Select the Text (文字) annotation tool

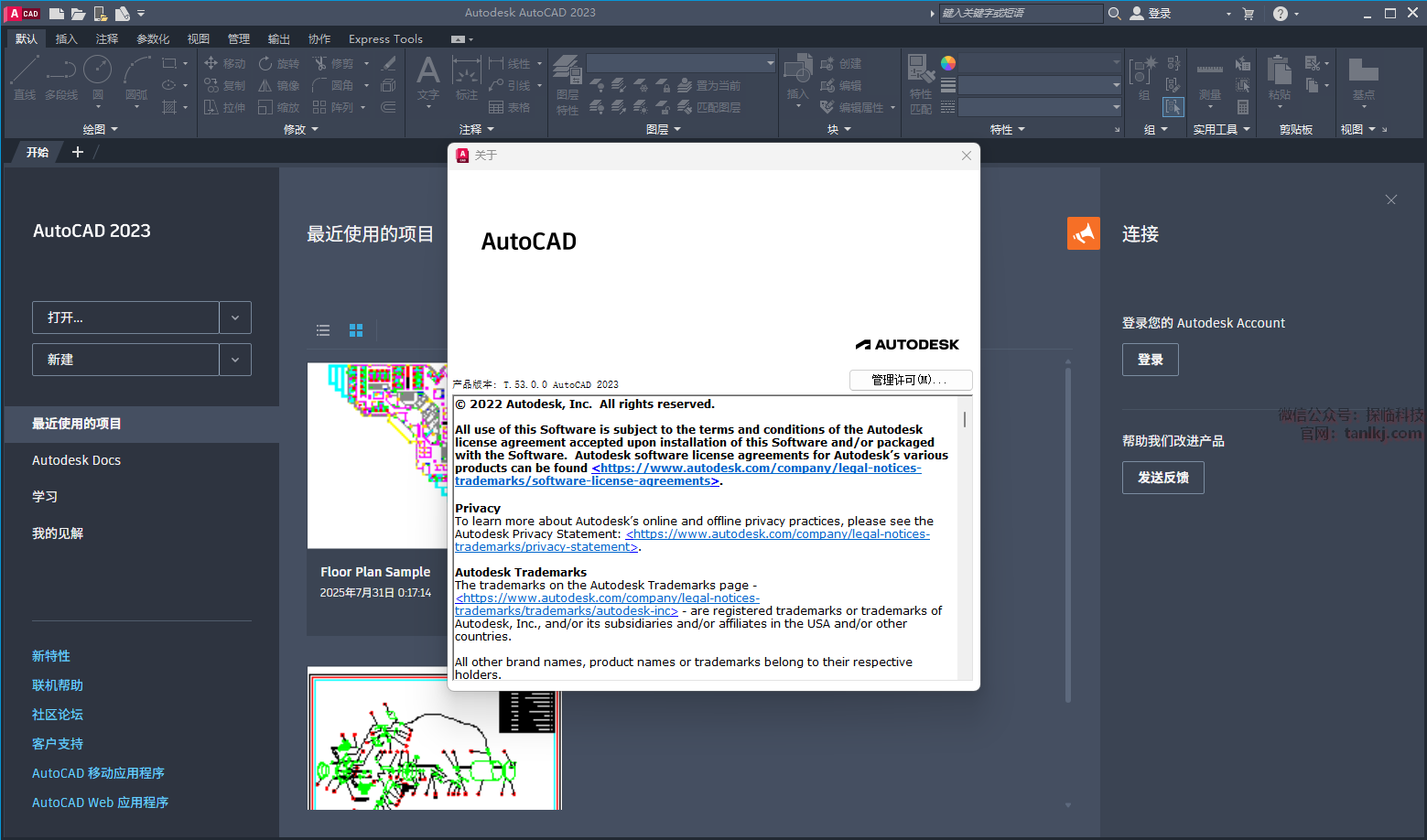pyautogui.click(x=428, y=77)
